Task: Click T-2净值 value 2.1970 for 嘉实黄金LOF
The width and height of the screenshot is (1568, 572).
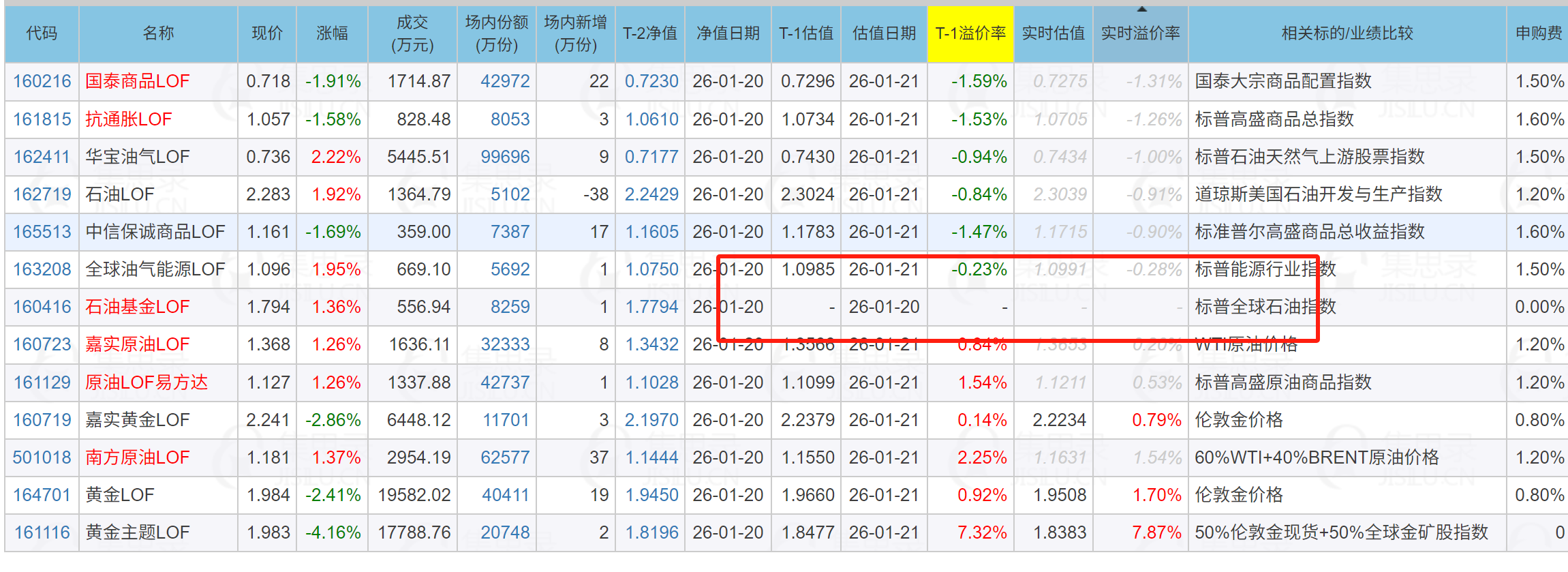Action: coord(651,420)
